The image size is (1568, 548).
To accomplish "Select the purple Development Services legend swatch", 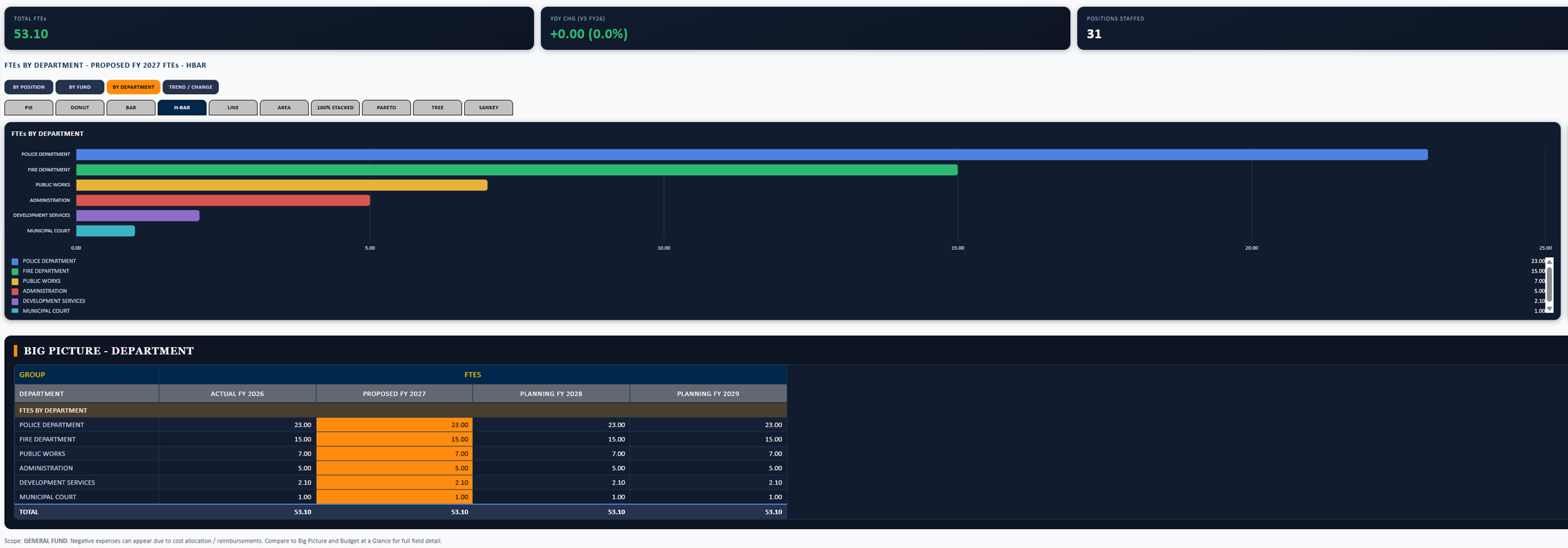I will (x=15, y=302).
